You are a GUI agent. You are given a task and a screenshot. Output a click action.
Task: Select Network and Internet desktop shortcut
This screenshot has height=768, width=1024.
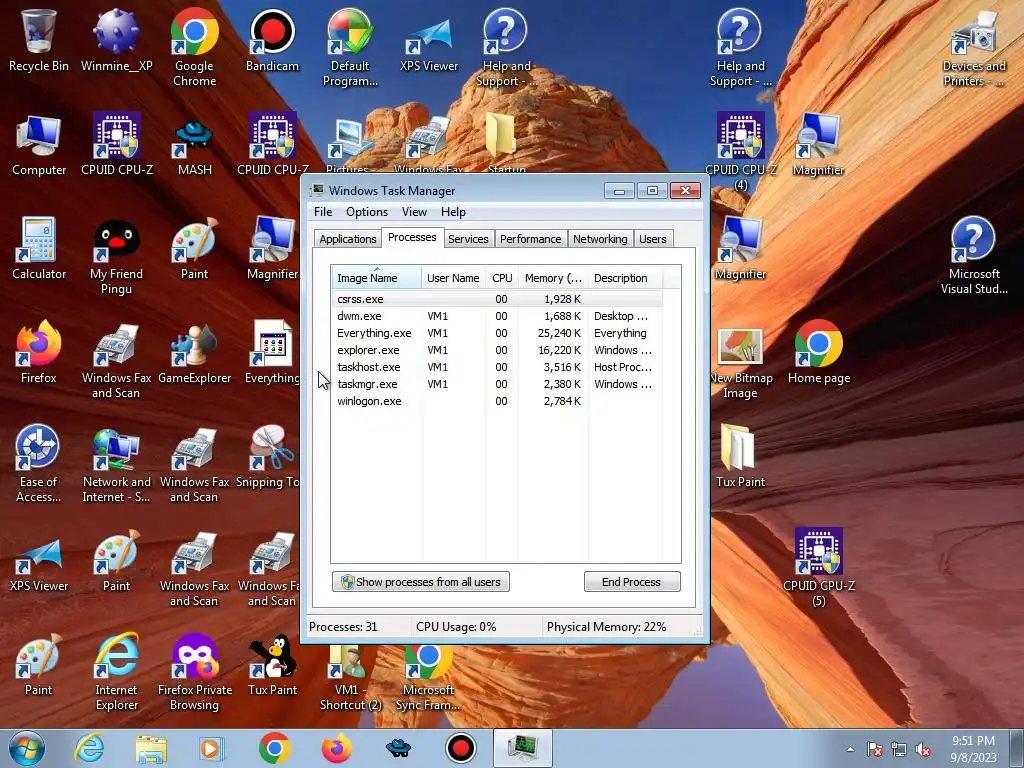pos(116,464)
